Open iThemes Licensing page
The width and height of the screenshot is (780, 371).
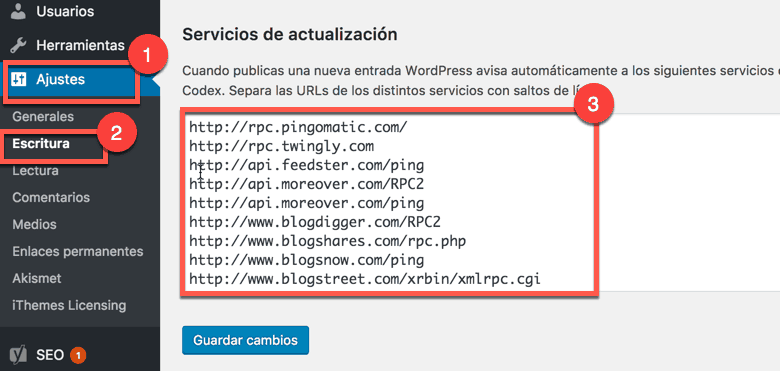click(x=69, y=305)
